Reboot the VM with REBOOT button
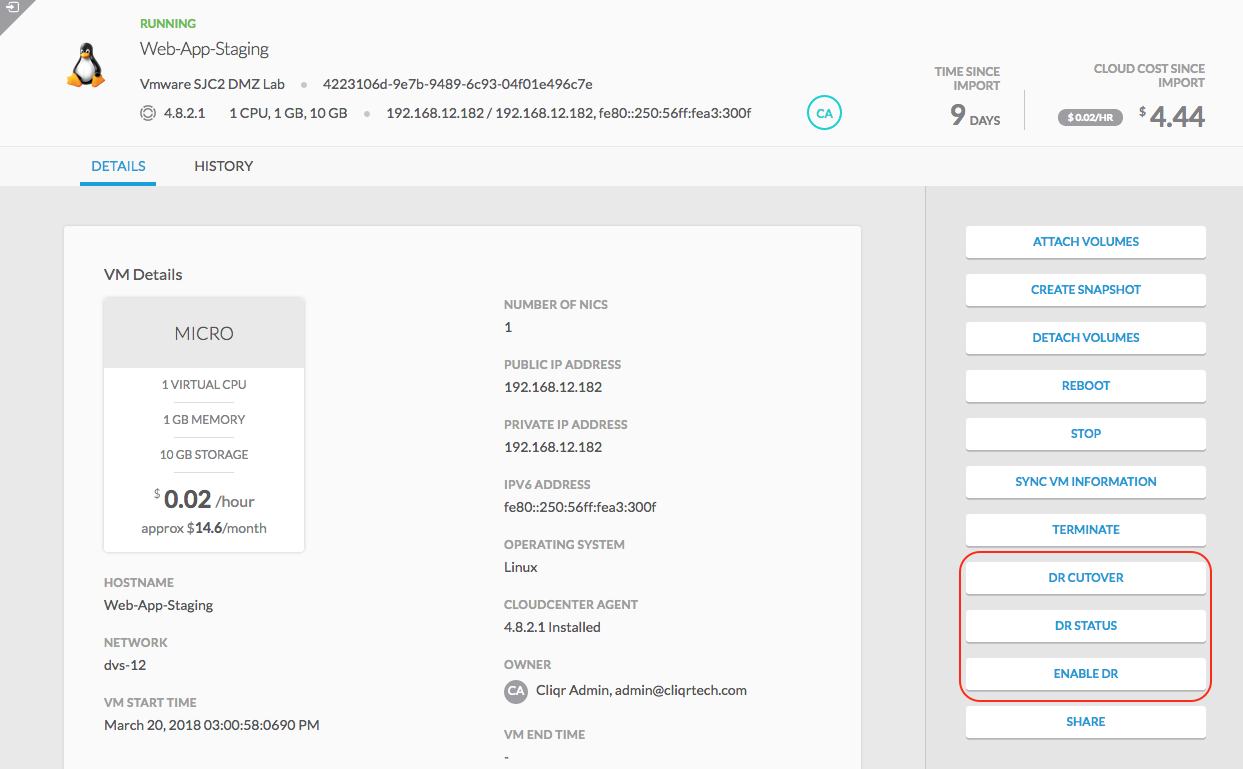The image size is (1243, 769). pyautogui.click(x=1086, y=386)
